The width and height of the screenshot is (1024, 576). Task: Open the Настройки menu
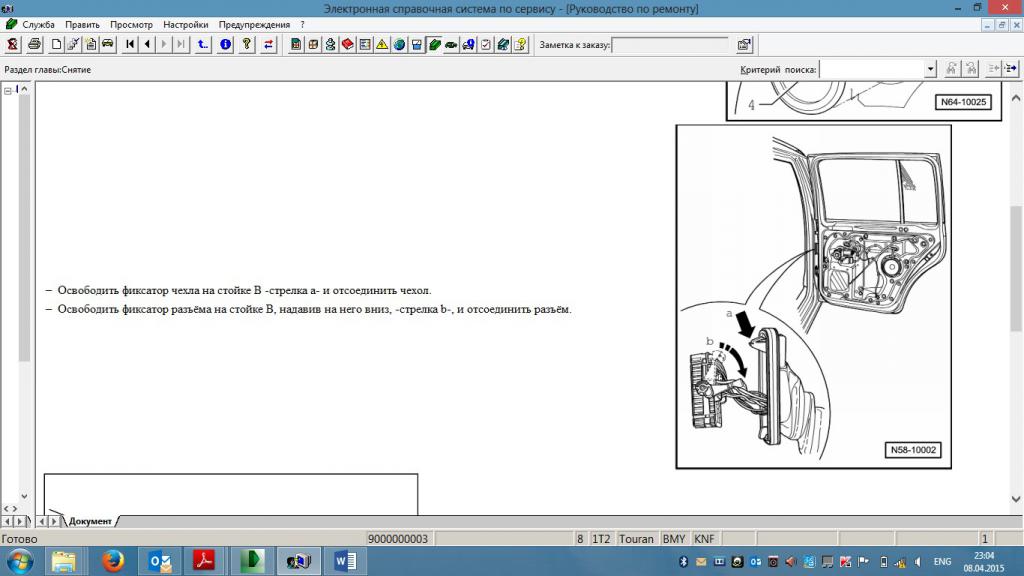tap(185, 24)
